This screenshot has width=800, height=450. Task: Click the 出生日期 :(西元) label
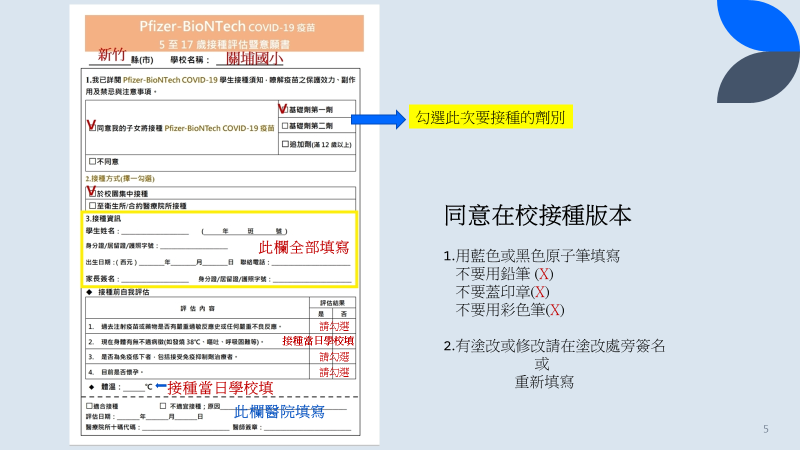click(x=111, y=263)
